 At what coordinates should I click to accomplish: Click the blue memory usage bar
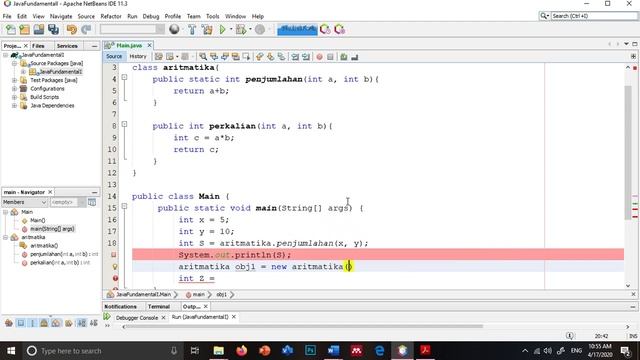coord(297,29)
